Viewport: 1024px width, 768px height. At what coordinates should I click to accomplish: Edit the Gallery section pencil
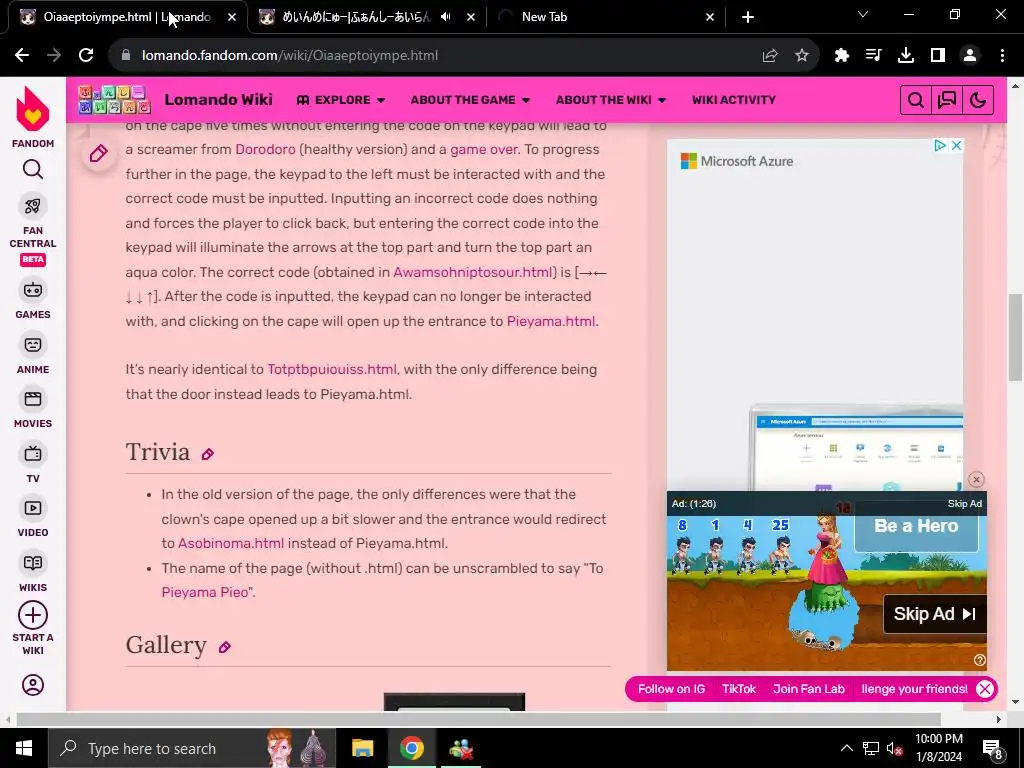point(225,647)
